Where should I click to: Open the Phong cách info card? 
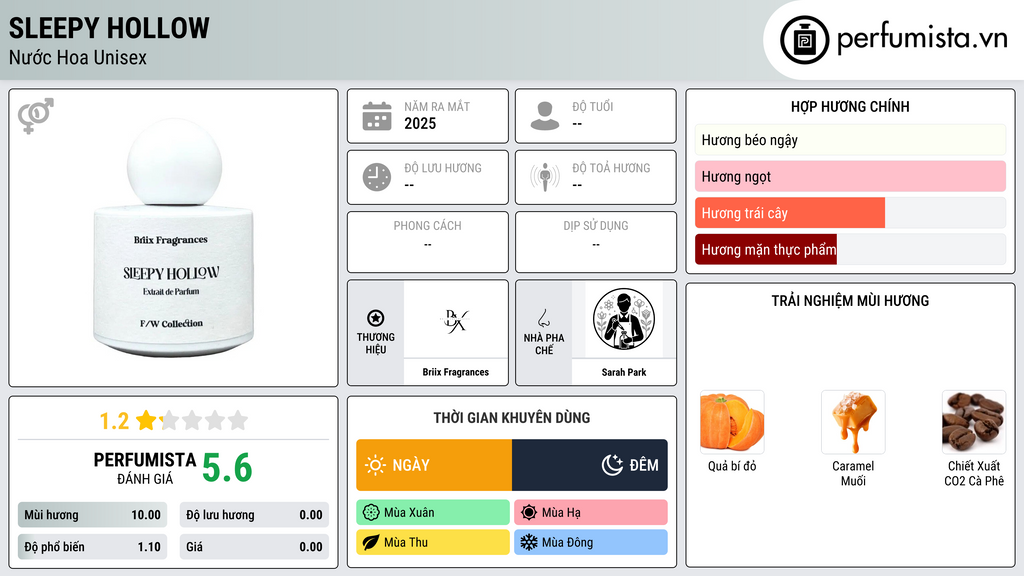click(x=428, y=242)
